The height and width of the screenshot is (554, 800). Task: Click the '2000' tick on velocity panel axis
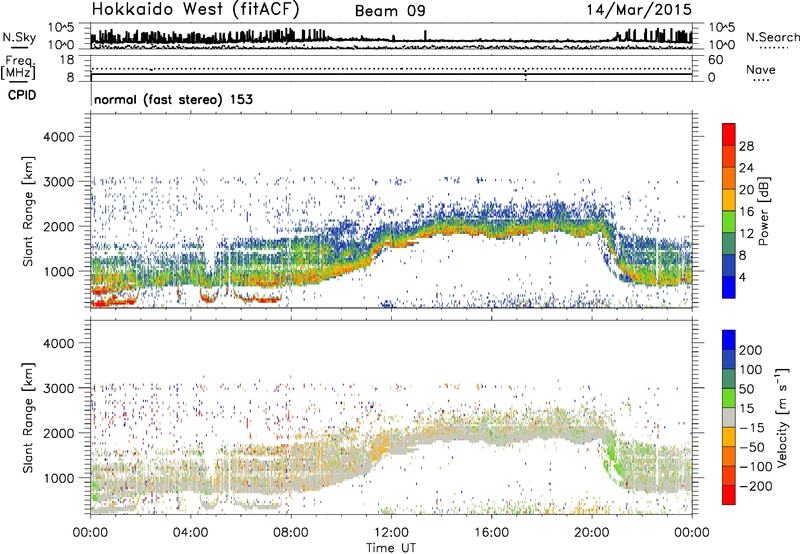pyautogui.click(x=59, y=433)
